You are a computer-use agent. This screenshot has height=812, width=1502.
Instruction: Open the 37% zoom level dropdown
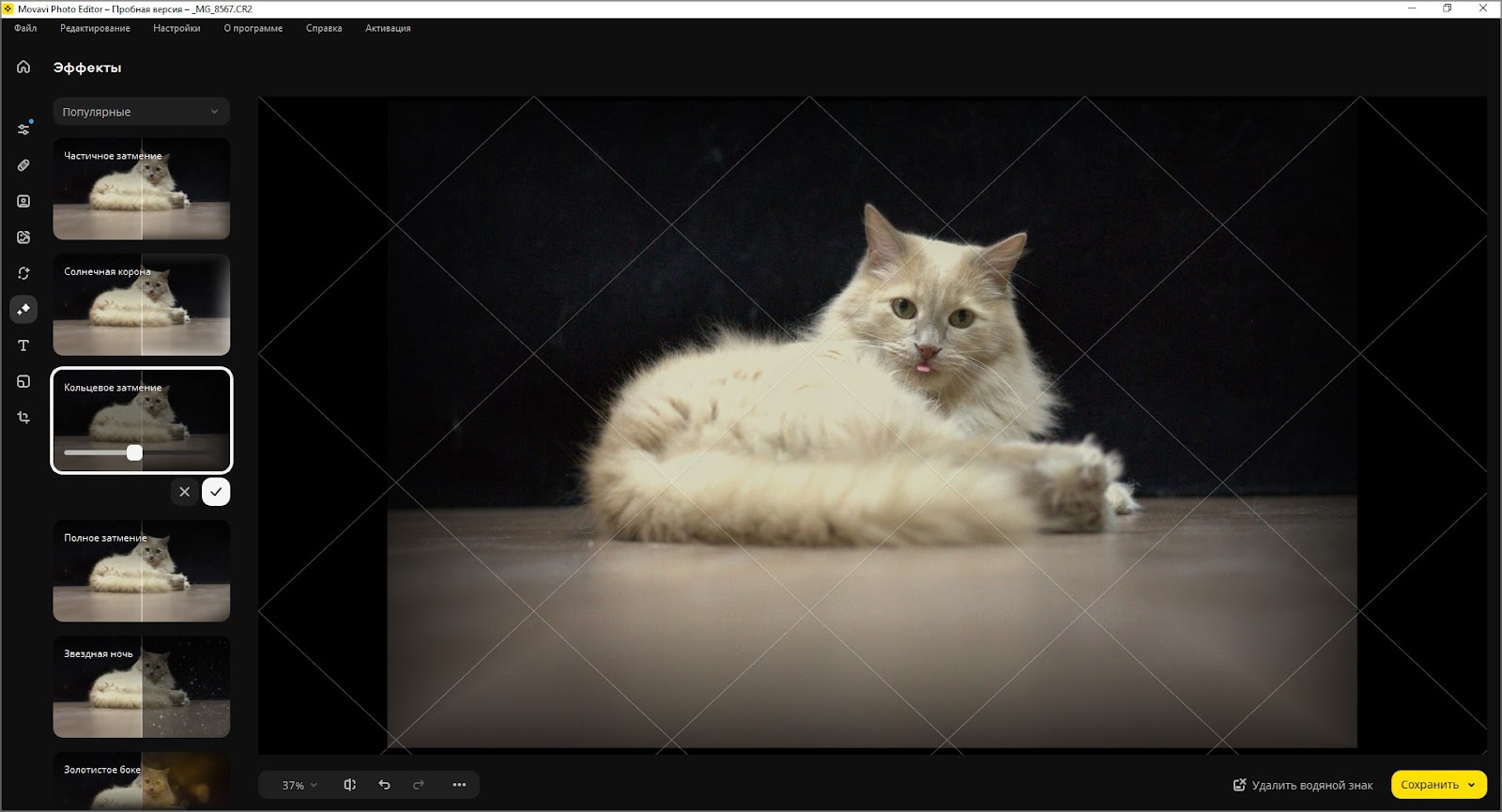pyautogui.click(x=299, y=785)
